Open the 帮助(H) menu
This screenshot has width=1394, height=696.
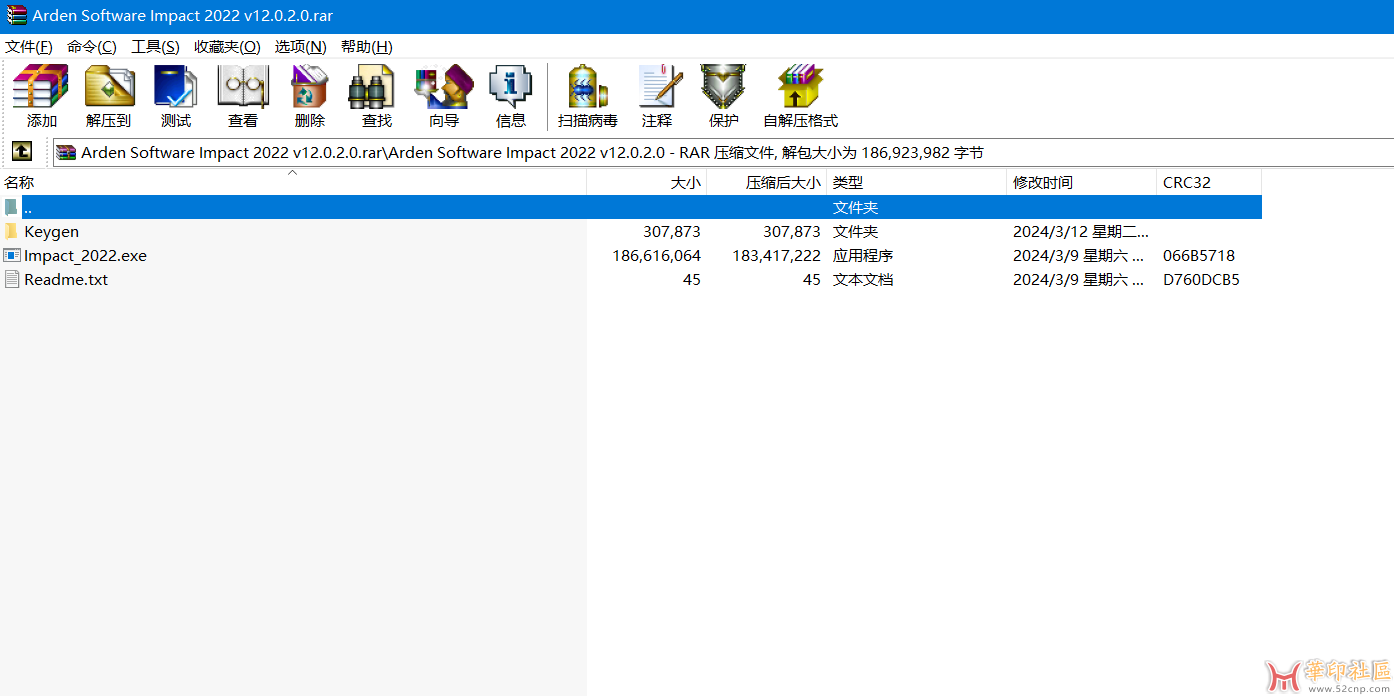[367, 47]
